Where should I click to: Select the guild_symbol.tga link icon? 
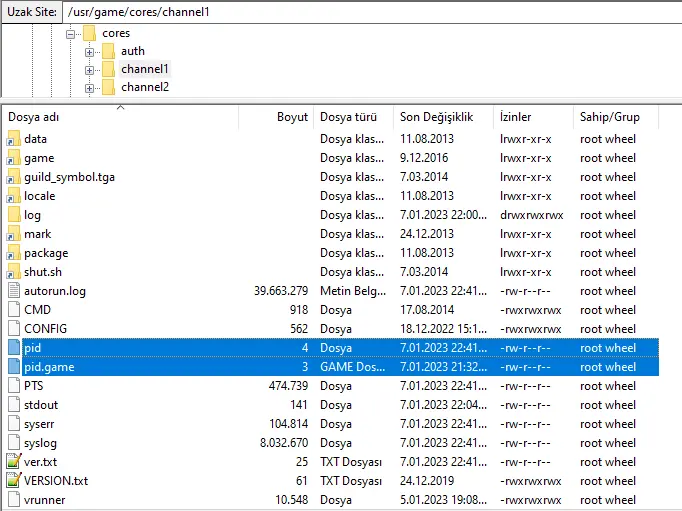click(13, 177)
